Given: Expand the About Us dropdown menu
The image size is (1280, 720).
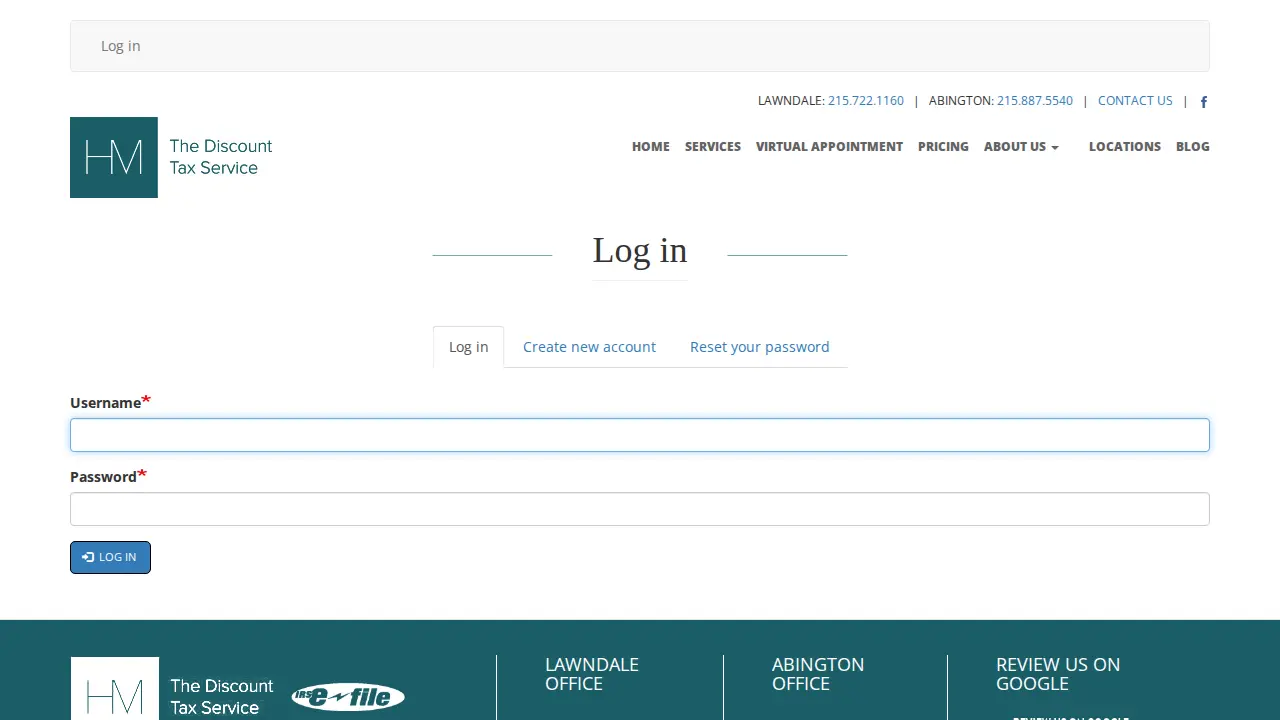Looking at the screenshot, I should (1021, 147).
